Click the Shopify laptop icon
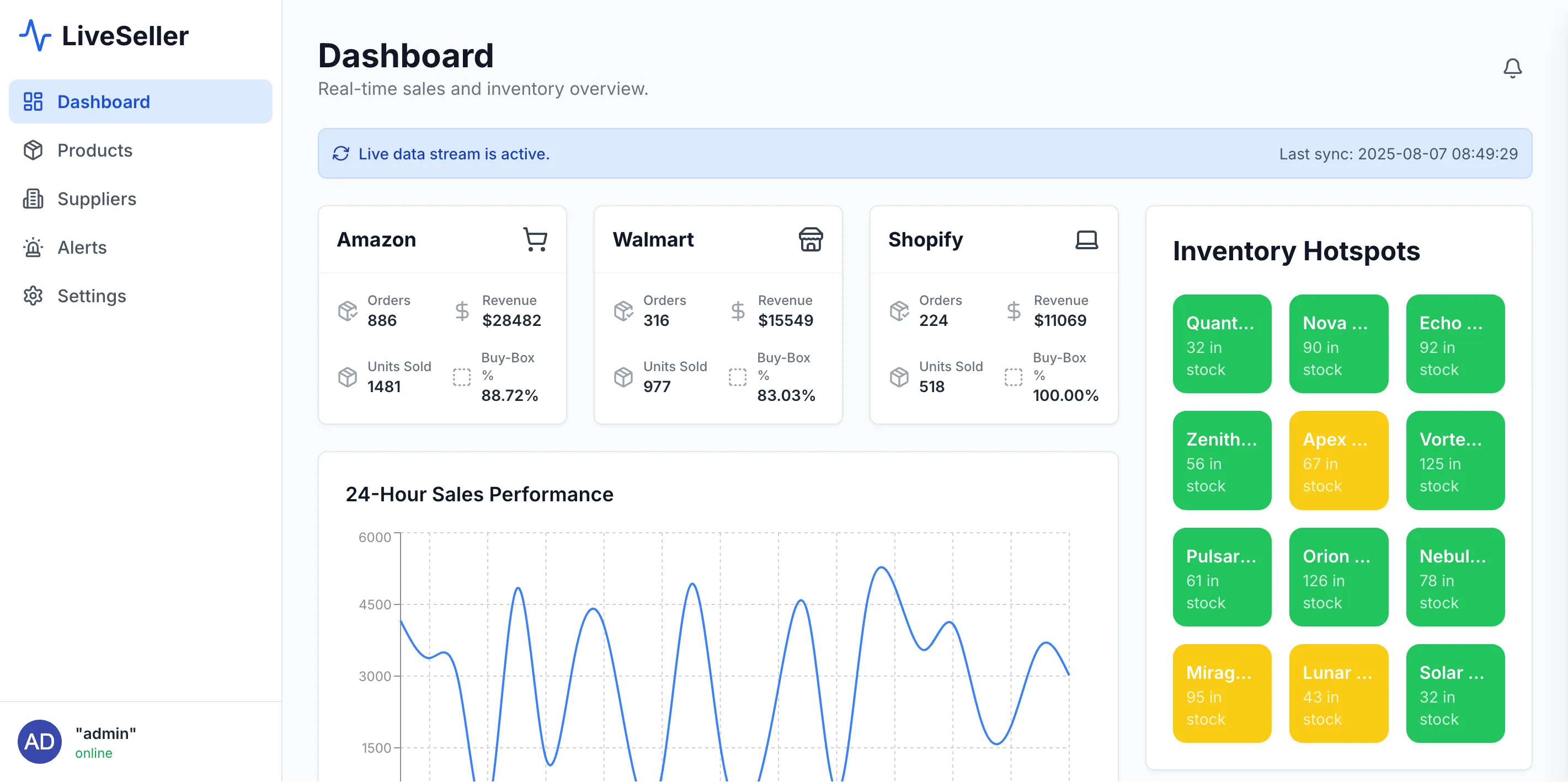This screenshot has width=1568, height=782. click(x=1086, y=239)
